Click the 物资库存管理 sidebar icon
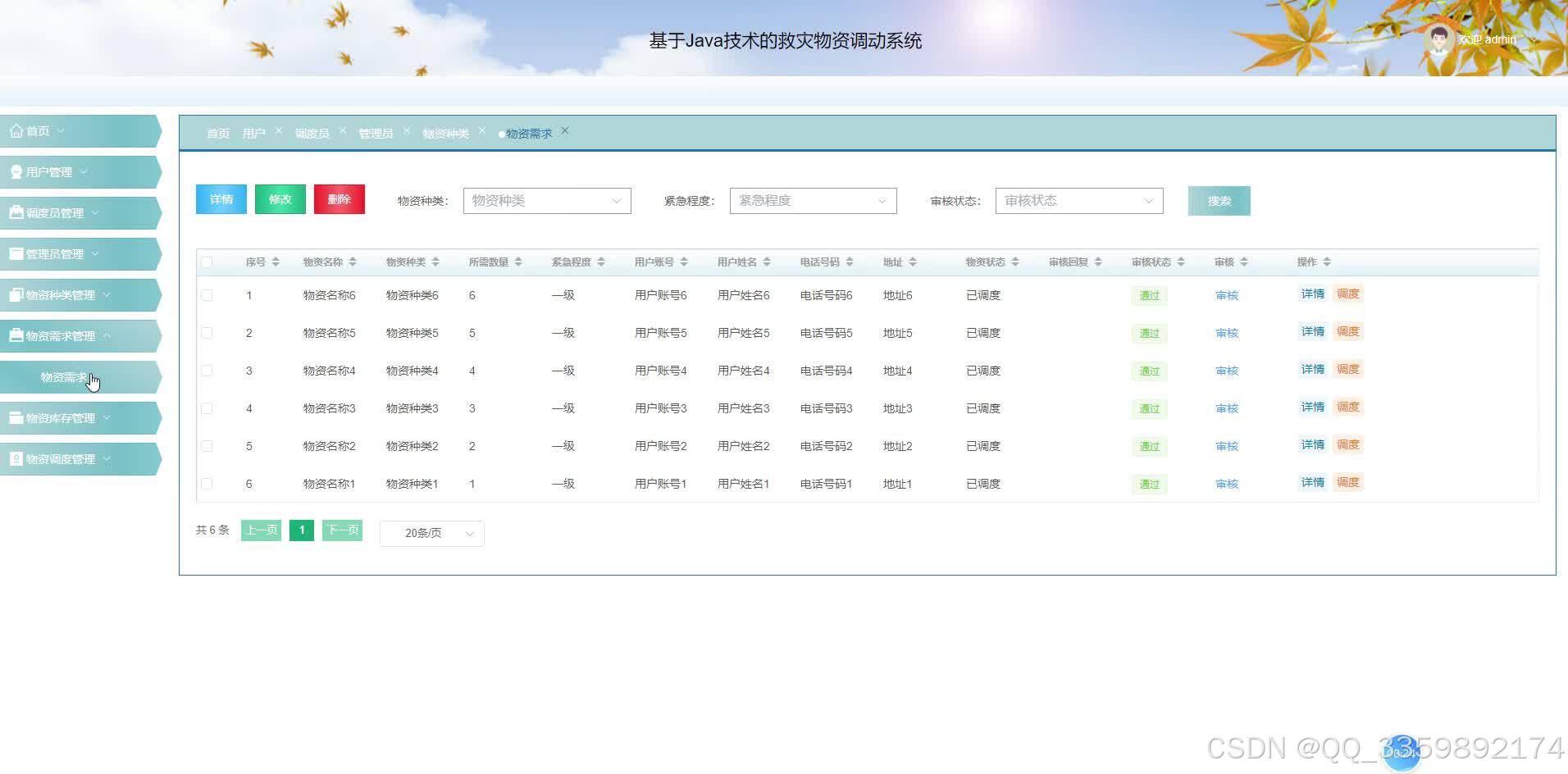Screen dimensions: 1568x774 pos(16,417)
